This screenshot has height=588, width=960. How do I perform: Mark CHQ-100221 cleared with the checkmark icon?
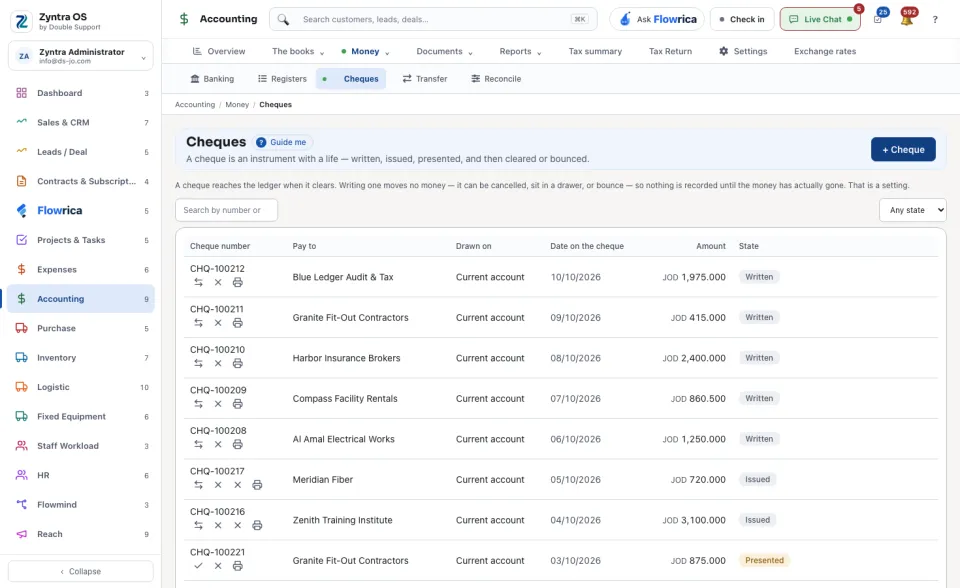198,565
